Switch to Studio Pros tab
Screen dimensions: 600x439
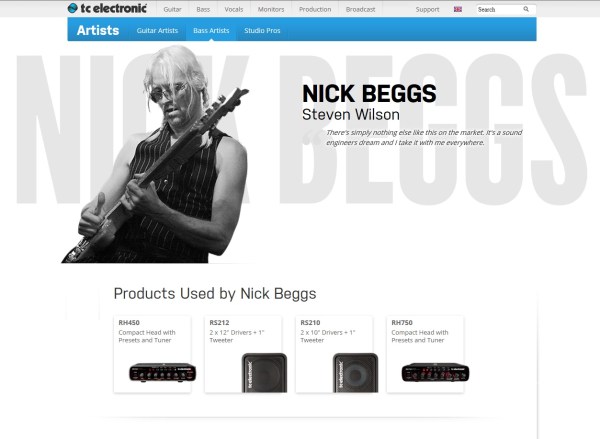click(x=262, y=30)
